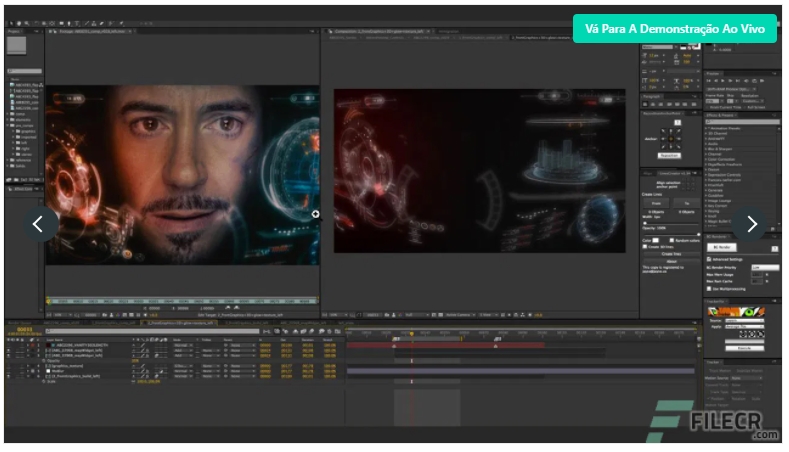Expand Color Correction effects category
789x452 pixels.
coord(706,159)
